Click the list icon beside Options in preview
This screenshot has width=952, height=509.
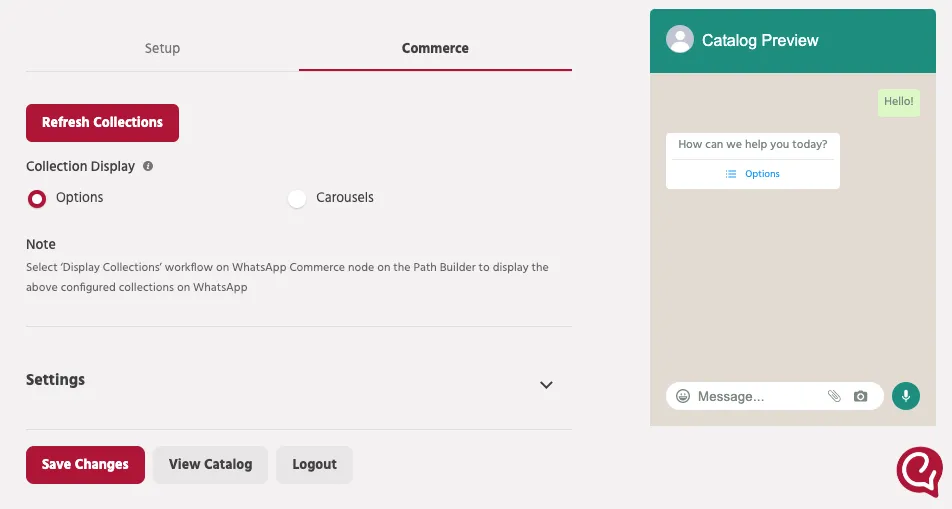(x=731, y=174)
